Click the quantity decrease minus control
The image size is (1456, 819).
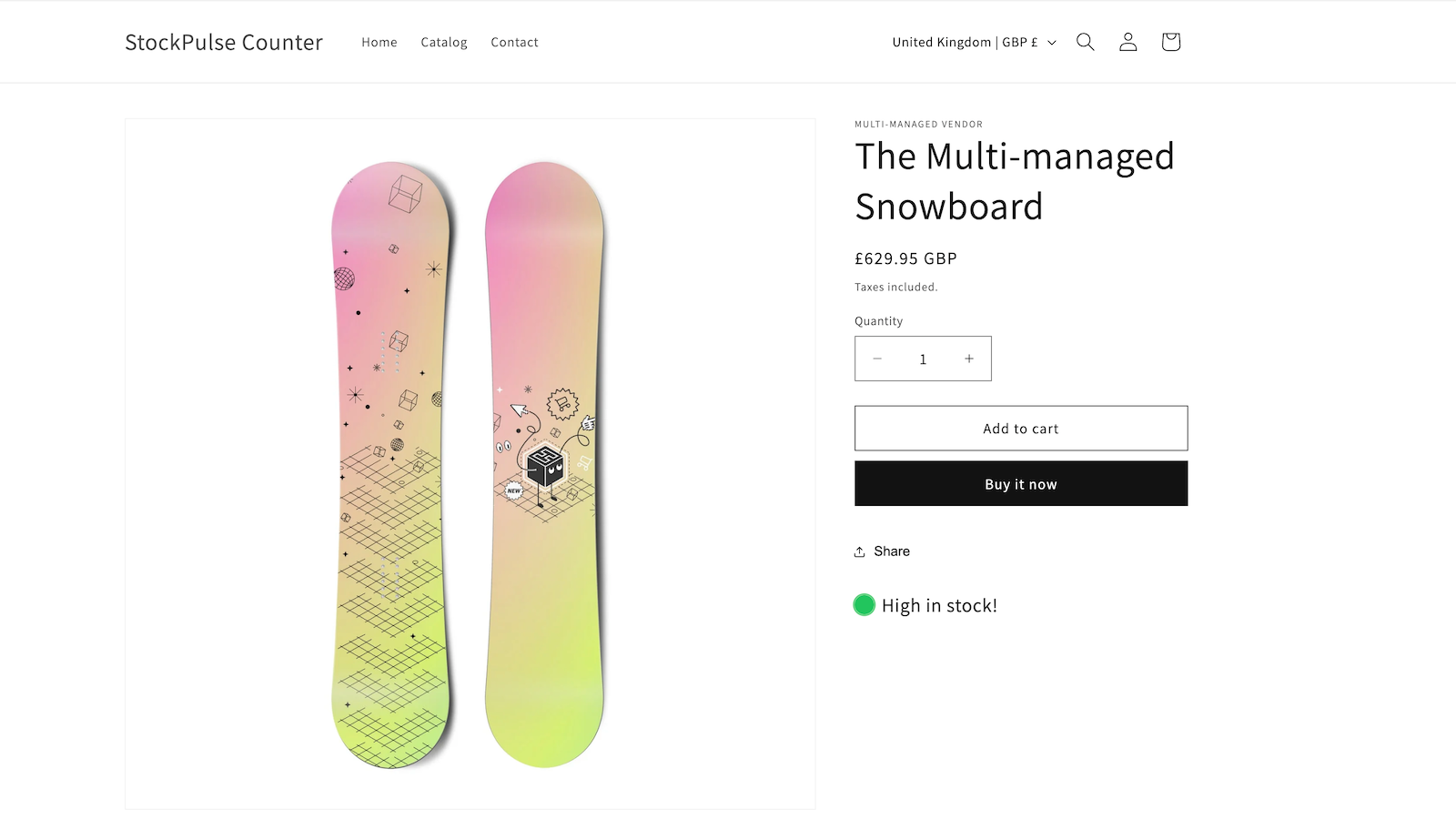(876, 359)
